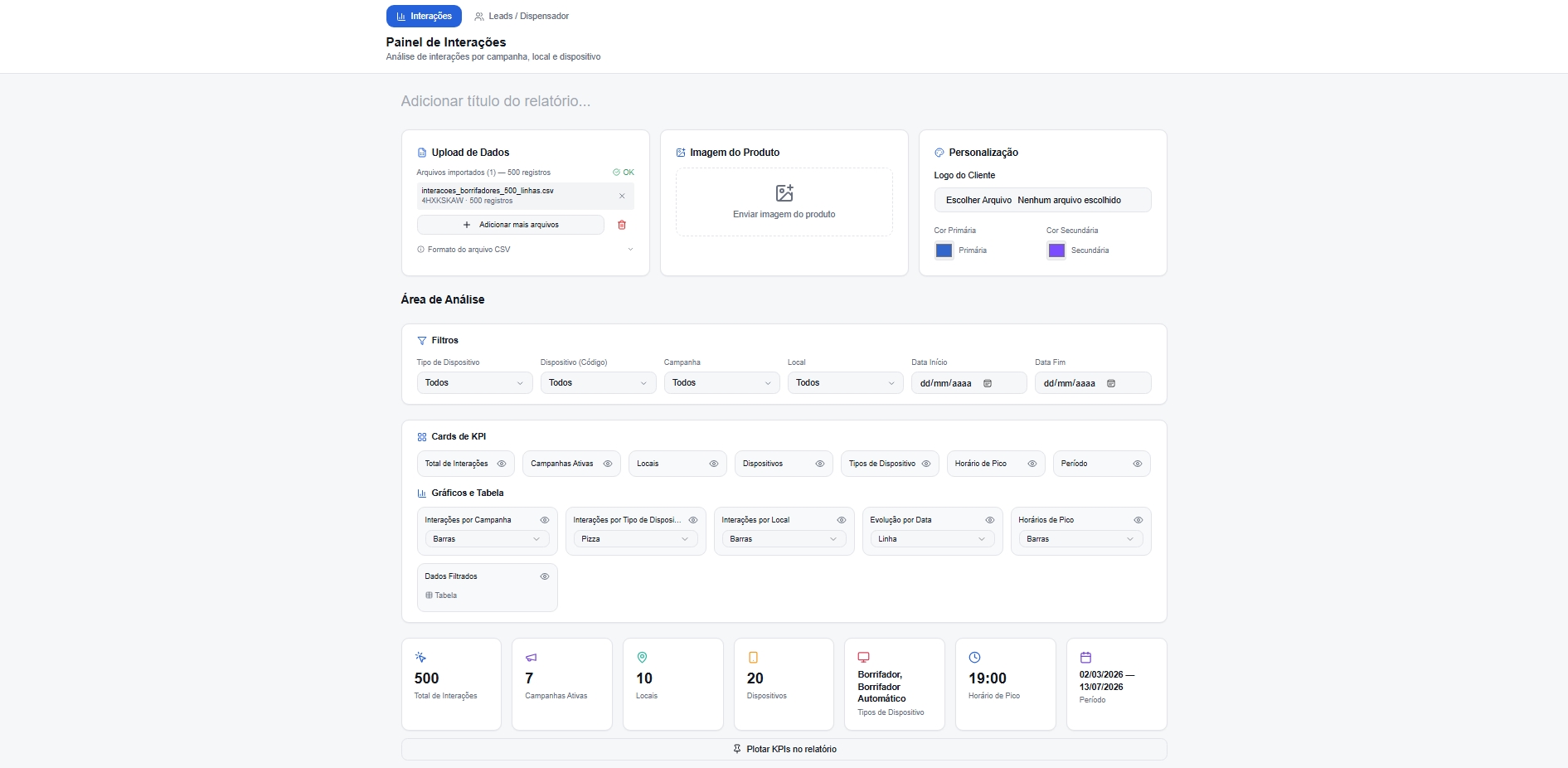Click the 'Nenhum arquivo escolhido' text

(1070, 200)
